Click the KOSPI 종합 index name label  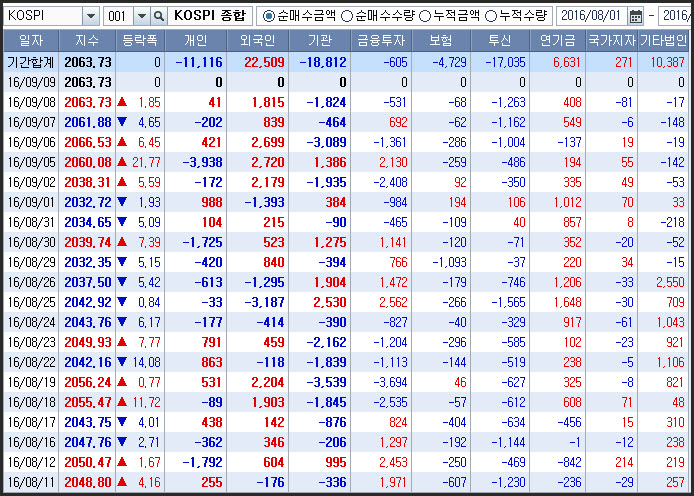click(x=210, y=16)
